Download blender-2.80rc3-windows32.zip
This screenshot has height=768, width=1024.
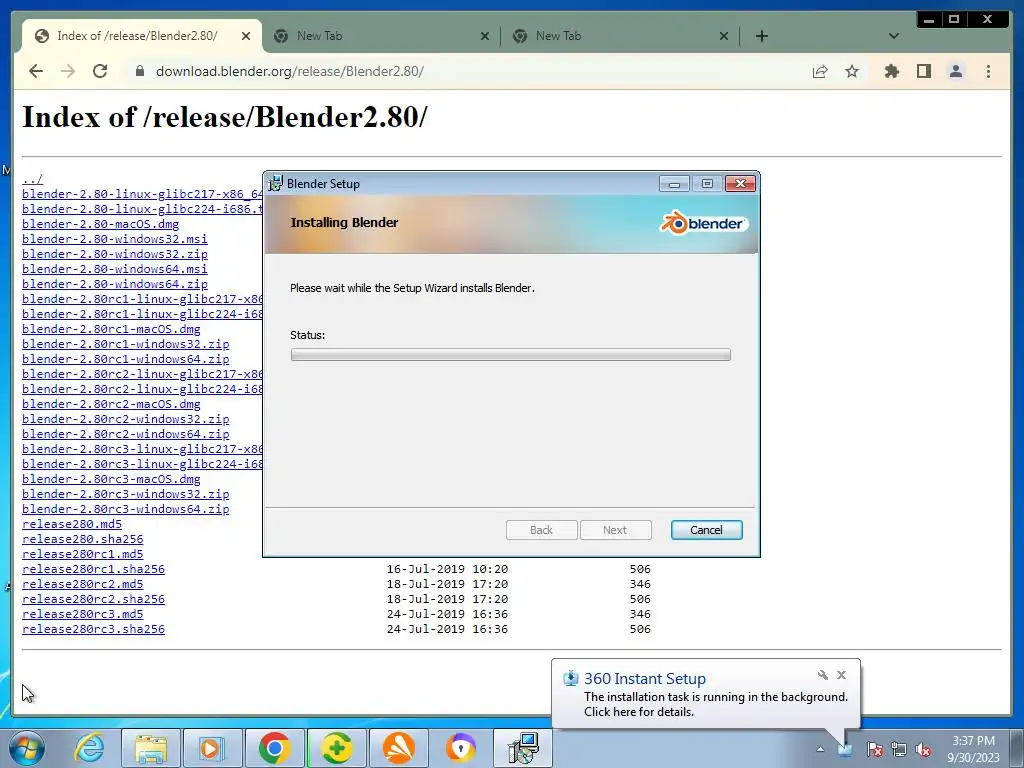125,494
